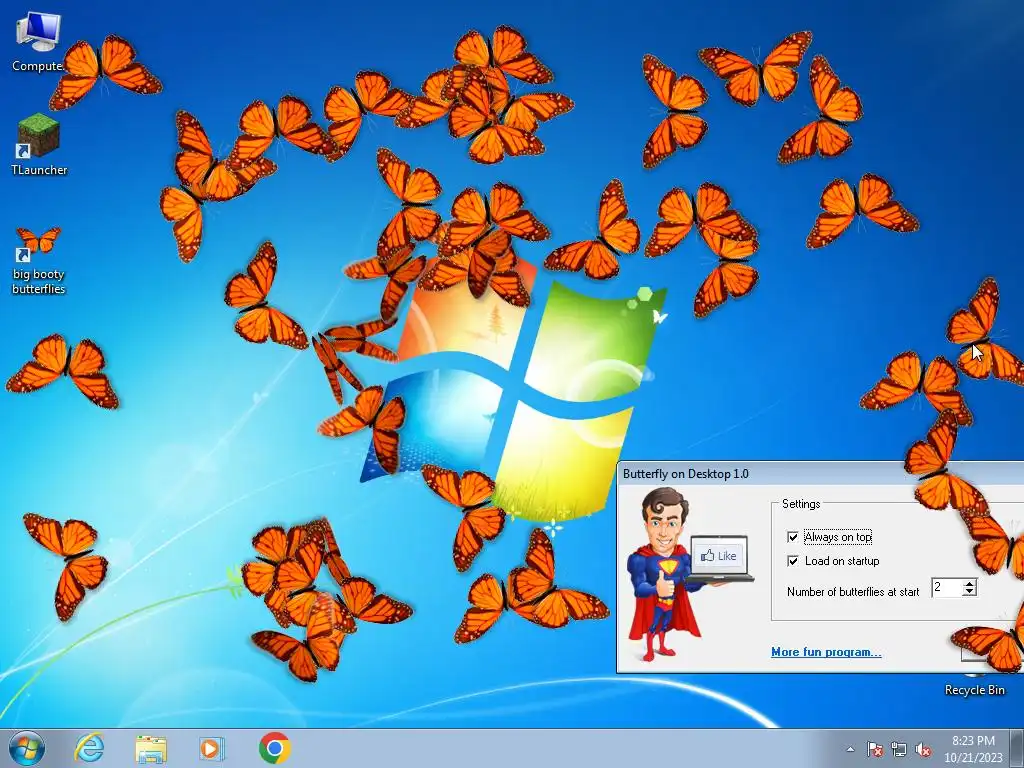Click the superhero mascot image

663,573
